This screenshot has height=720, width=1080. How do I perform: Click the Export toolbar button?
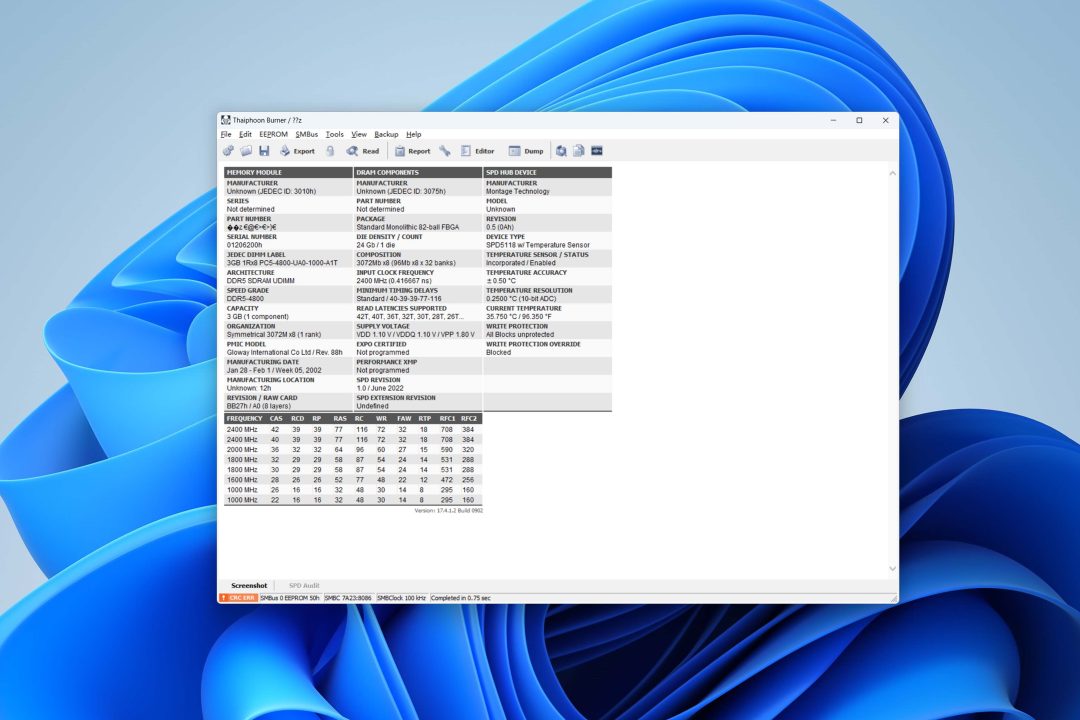point(297,151)
